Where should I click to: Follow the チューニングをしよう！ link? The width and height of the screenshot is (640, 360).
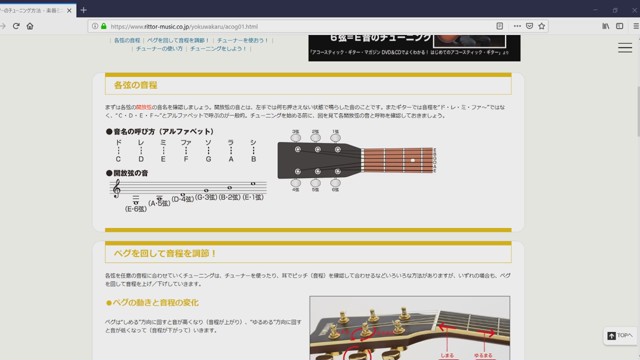218,49
